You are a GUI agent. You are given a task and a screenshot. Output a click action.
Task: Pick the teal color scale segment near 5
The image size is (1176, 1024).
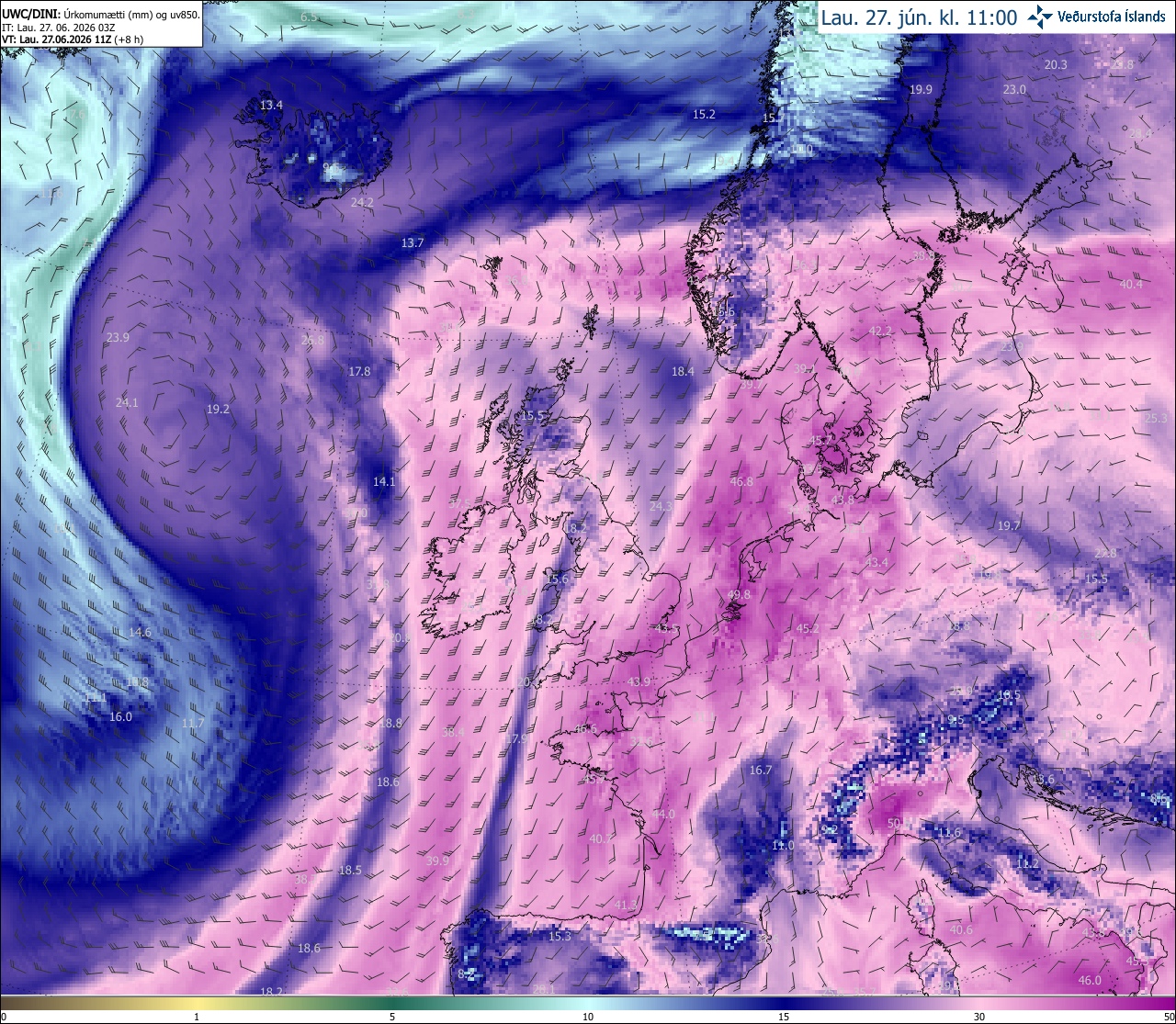[392, 1003]
